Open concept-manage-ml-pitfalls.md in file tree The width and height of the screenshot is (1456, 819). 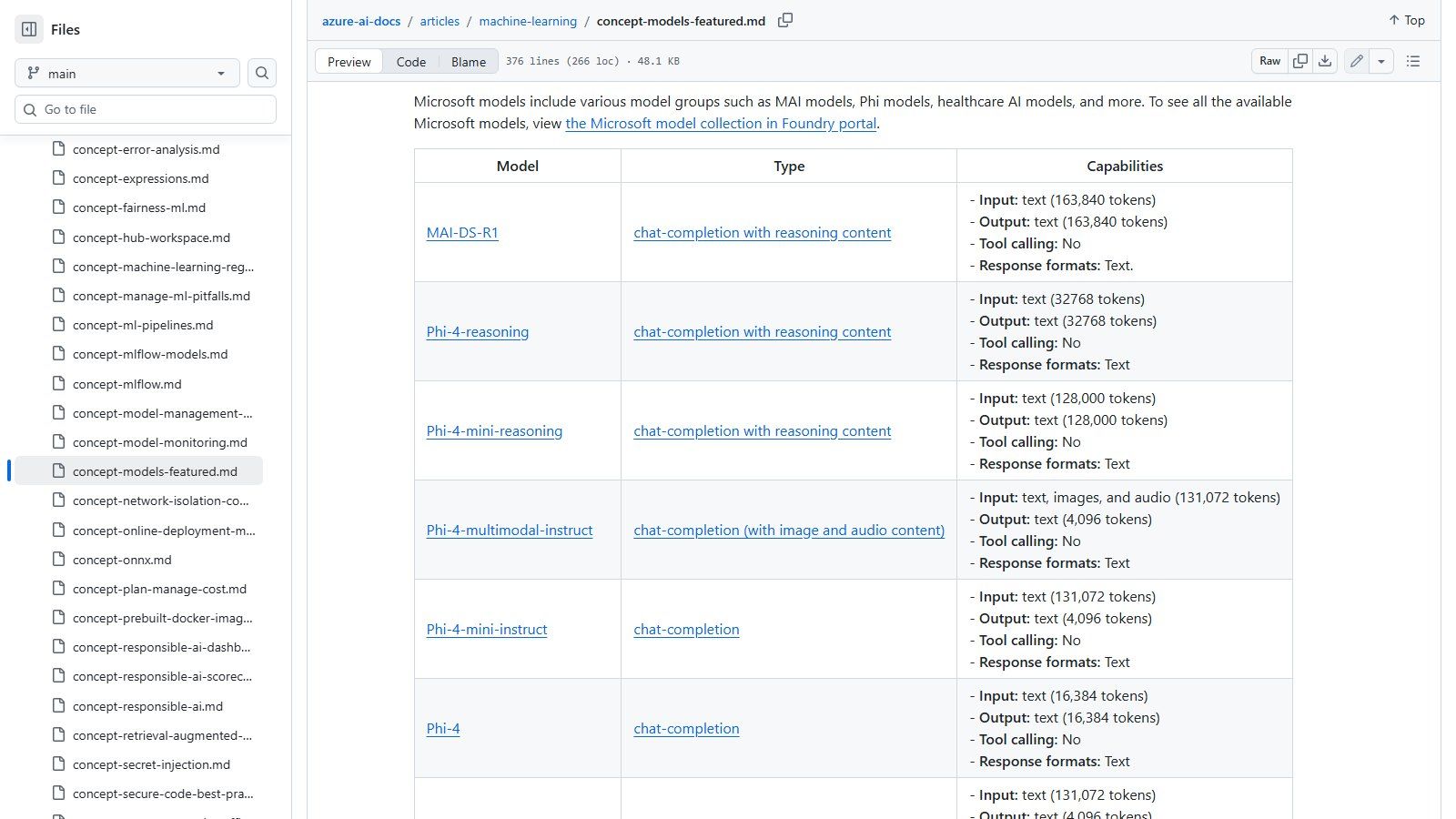161,296
